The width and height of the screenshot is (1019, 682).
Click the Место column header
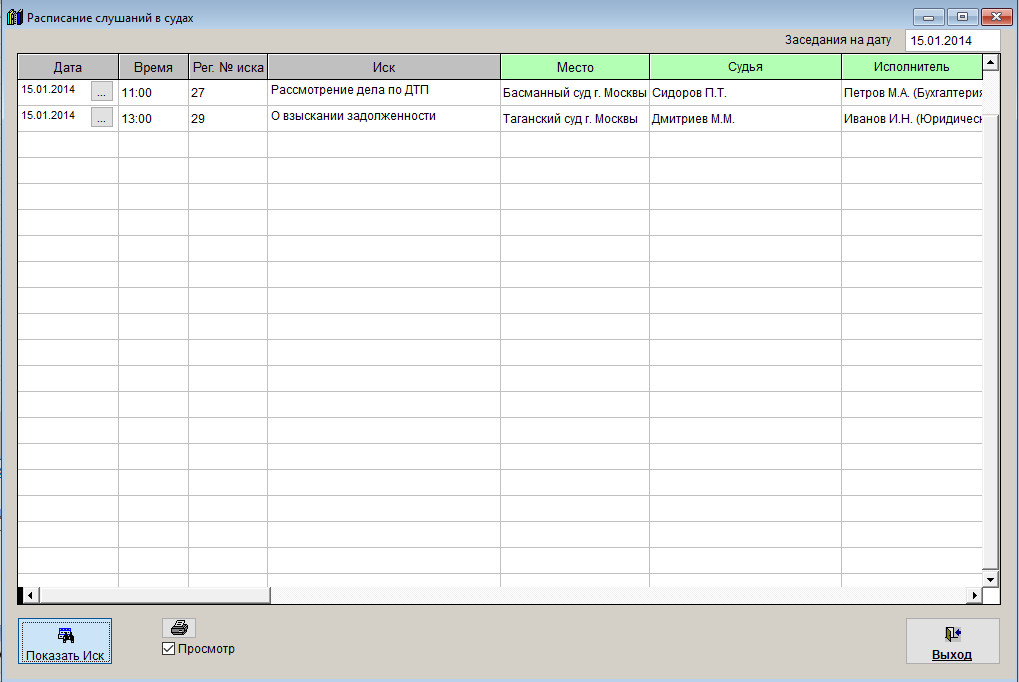[575, 67]
